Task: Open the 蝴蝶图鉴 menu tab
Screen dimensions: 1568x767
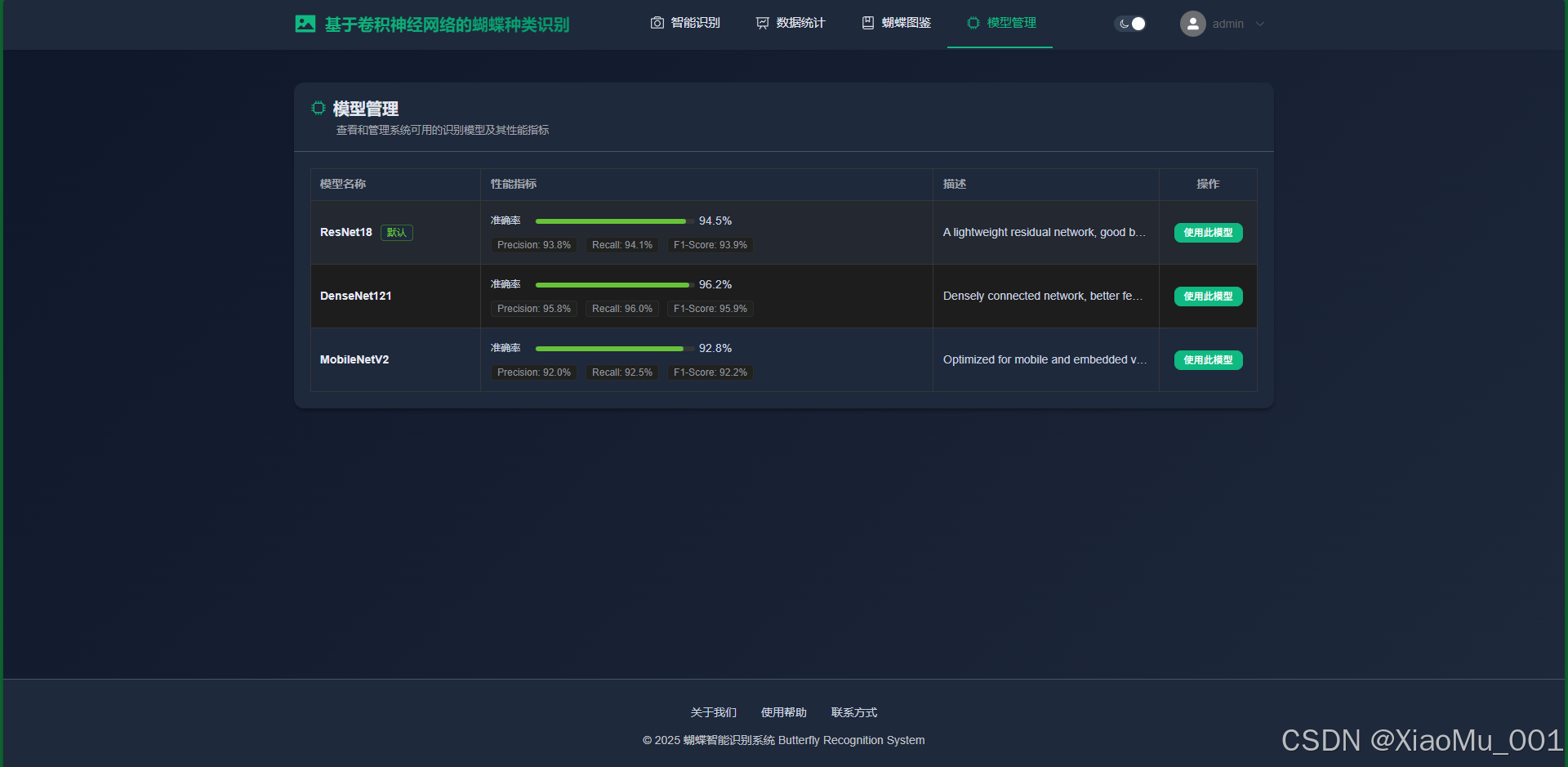Action: tap(896, 23)
